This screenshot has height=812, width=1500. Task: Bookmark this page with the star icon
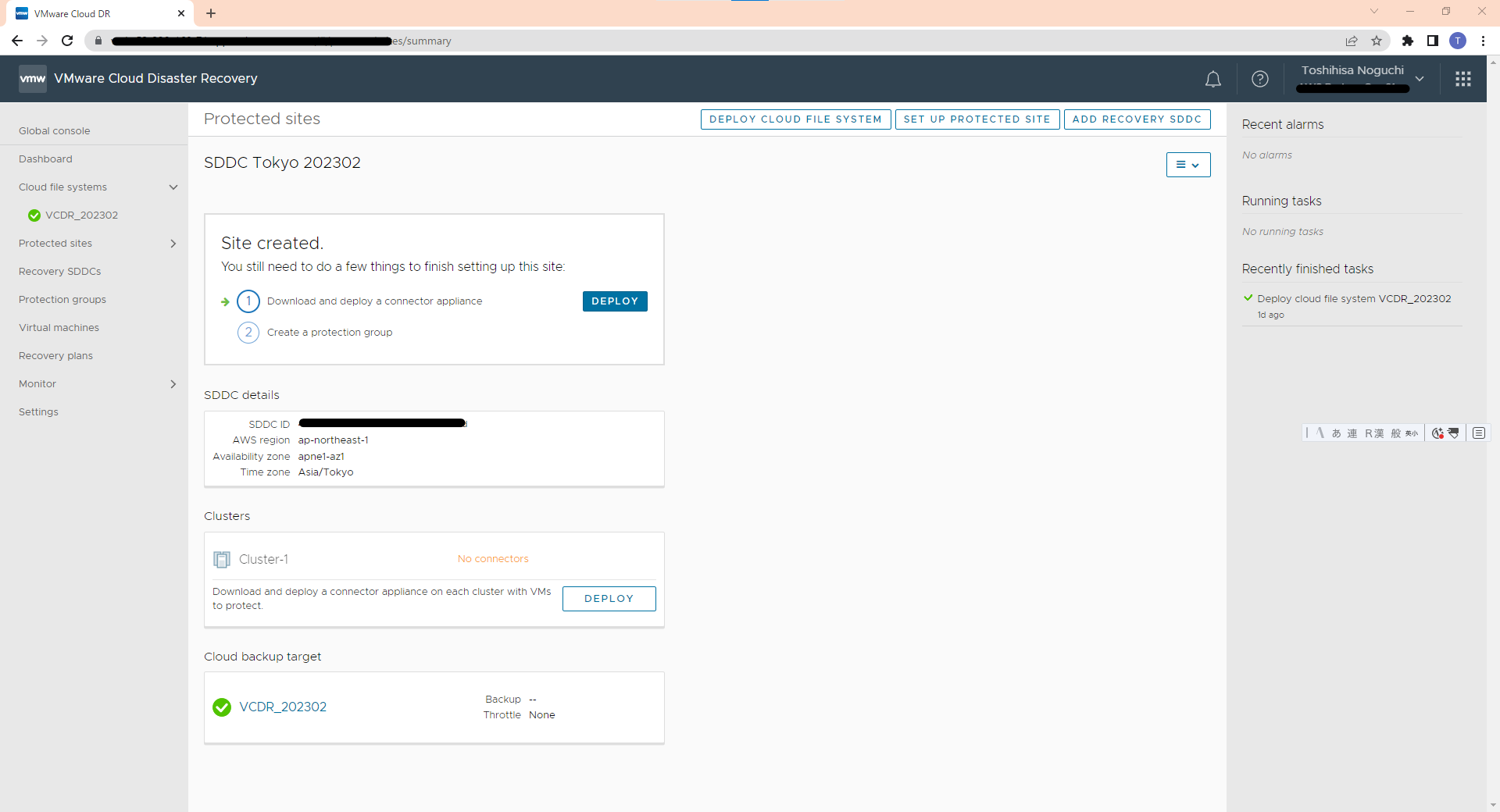1377,41
